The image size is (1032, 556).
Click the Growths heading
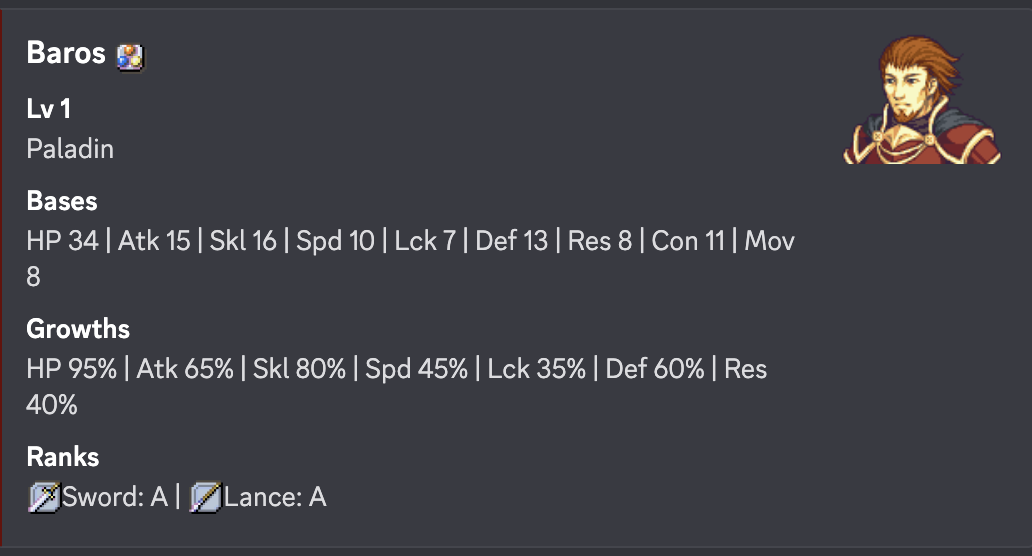pyautogui.click(x=78, y=329)
